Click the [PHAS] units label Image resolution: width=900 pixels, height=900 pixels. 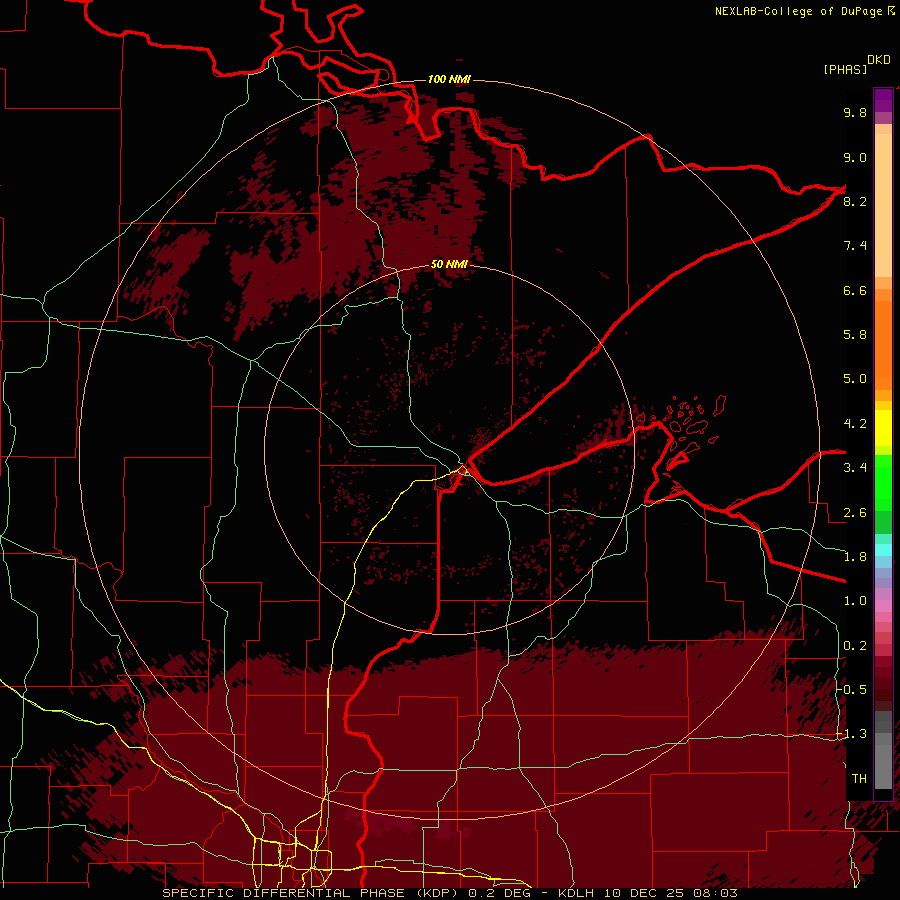coord(845,70)
